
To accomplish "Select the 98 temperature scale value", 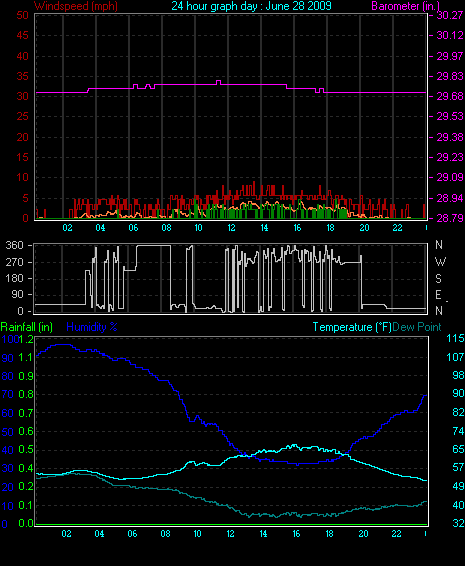I will pyautogui.click(x=458, y=375).
